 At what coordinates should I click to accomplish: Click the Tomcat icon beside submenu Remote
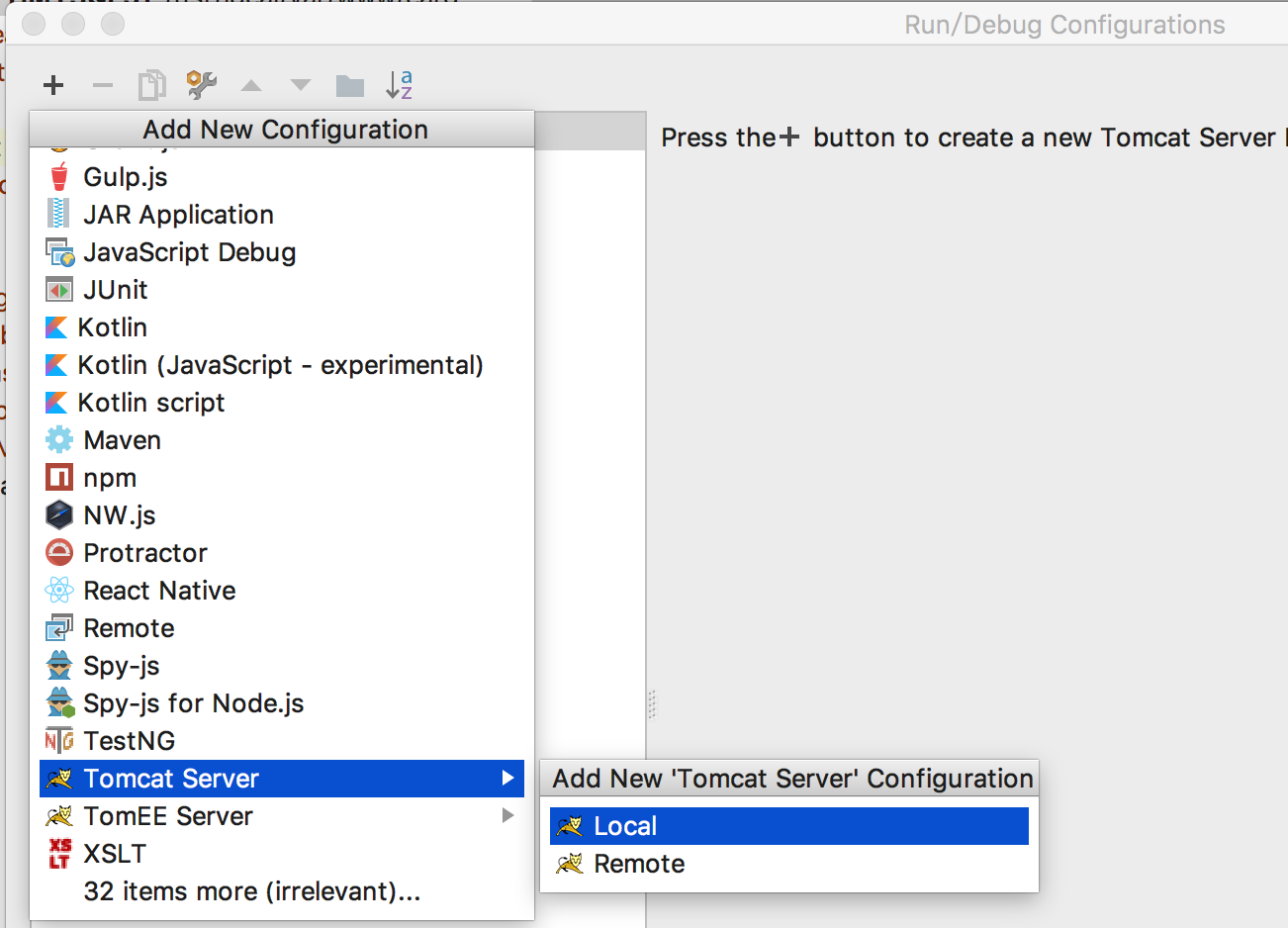(x=570, y=864)
